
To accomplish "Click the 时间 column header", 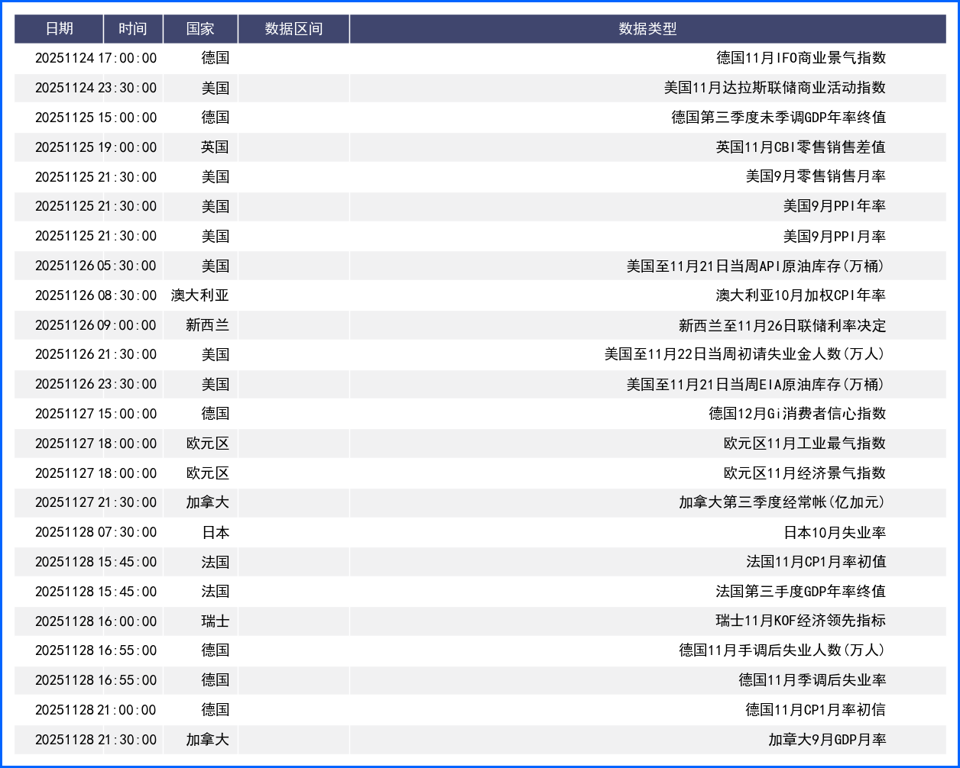I will (x=132, y=29).
